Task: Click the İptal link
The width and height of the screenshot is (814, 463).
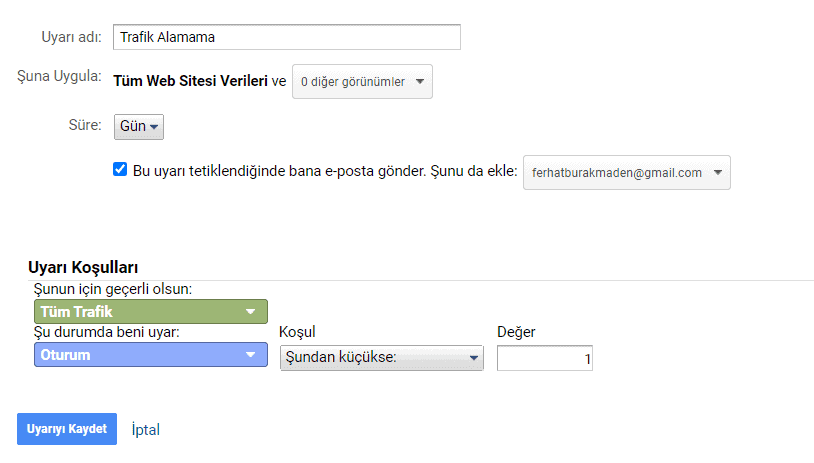Action: coord(146,429)
